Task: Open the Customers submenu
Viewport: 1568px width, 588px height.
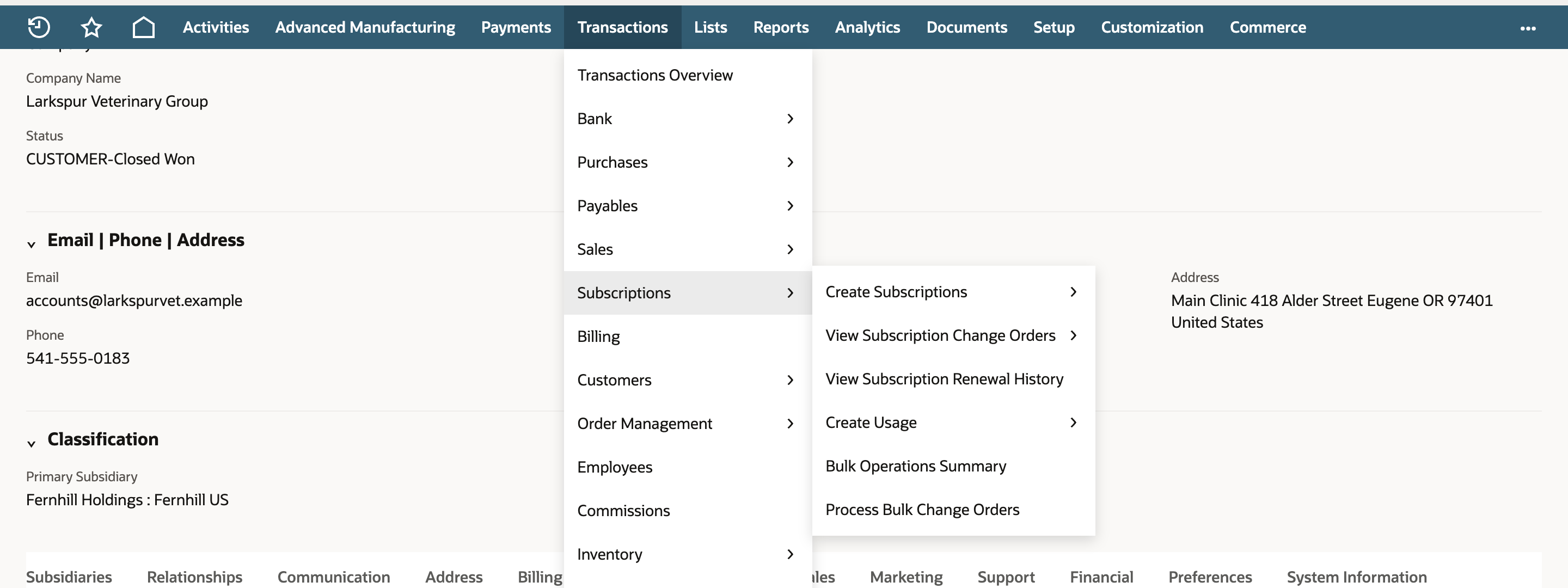Action: (x=688, y=380)
